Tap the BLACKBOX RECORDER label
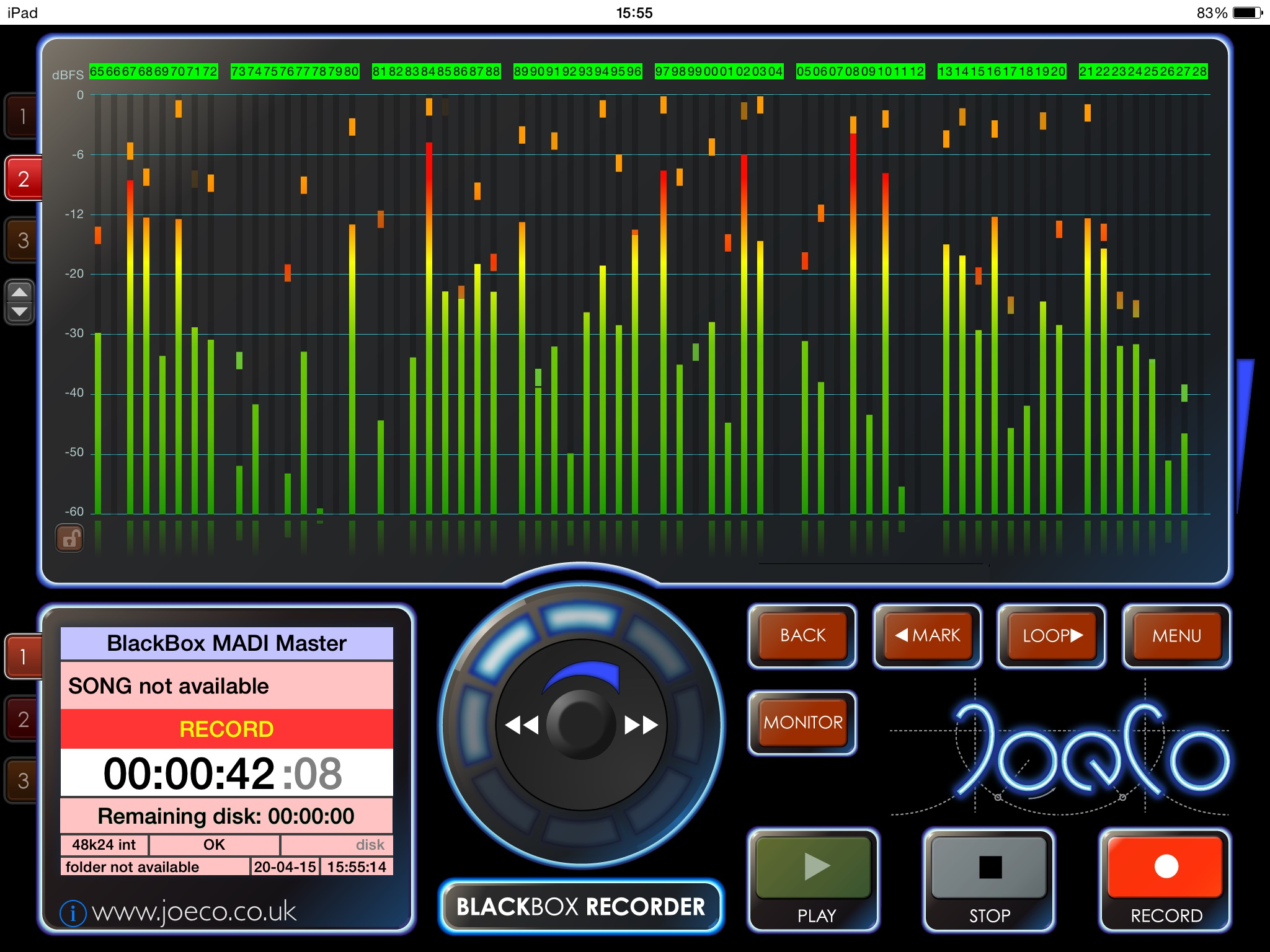Image resolution: width=1270 pixels, height=952 pixels. click(581, 907)
